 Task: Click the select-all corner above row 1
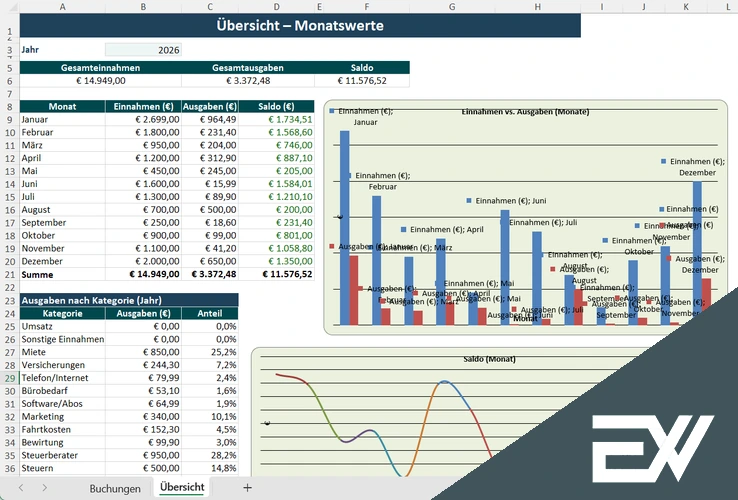[8, 6]
